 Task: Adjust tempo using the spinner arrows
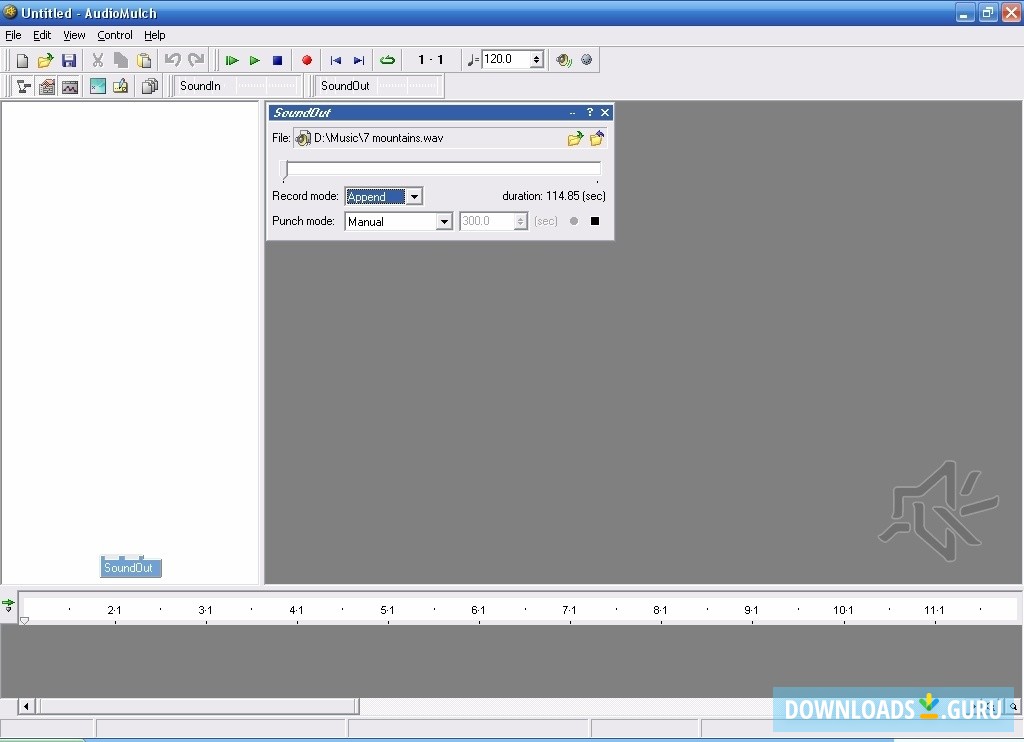[x=537, y=59]
